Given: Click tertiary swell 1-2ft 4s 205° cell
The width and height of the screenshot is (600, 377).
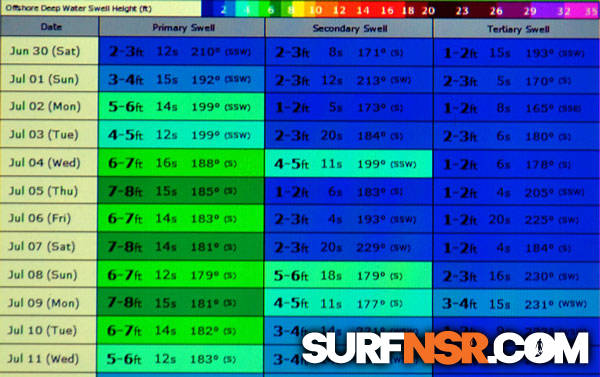Looking at the screenshot, I should (x=517, y=192).
